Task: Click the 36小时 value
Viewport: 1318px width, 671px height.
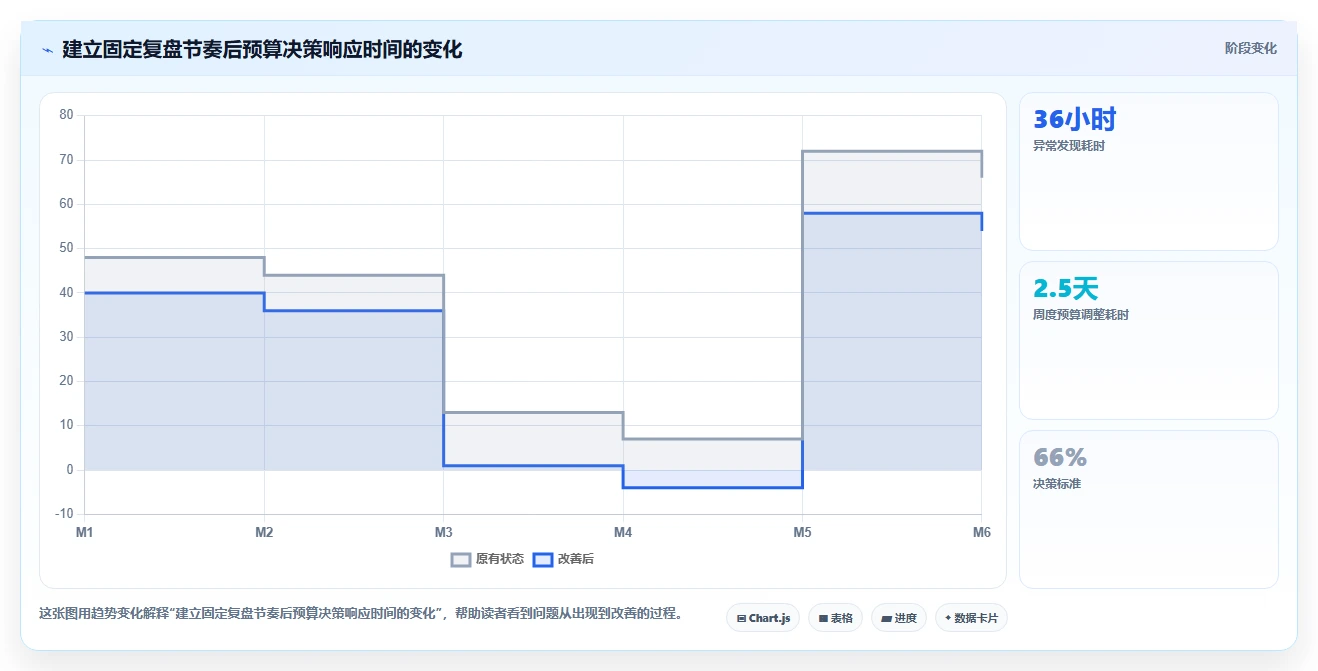Action: pos(1075,120)
